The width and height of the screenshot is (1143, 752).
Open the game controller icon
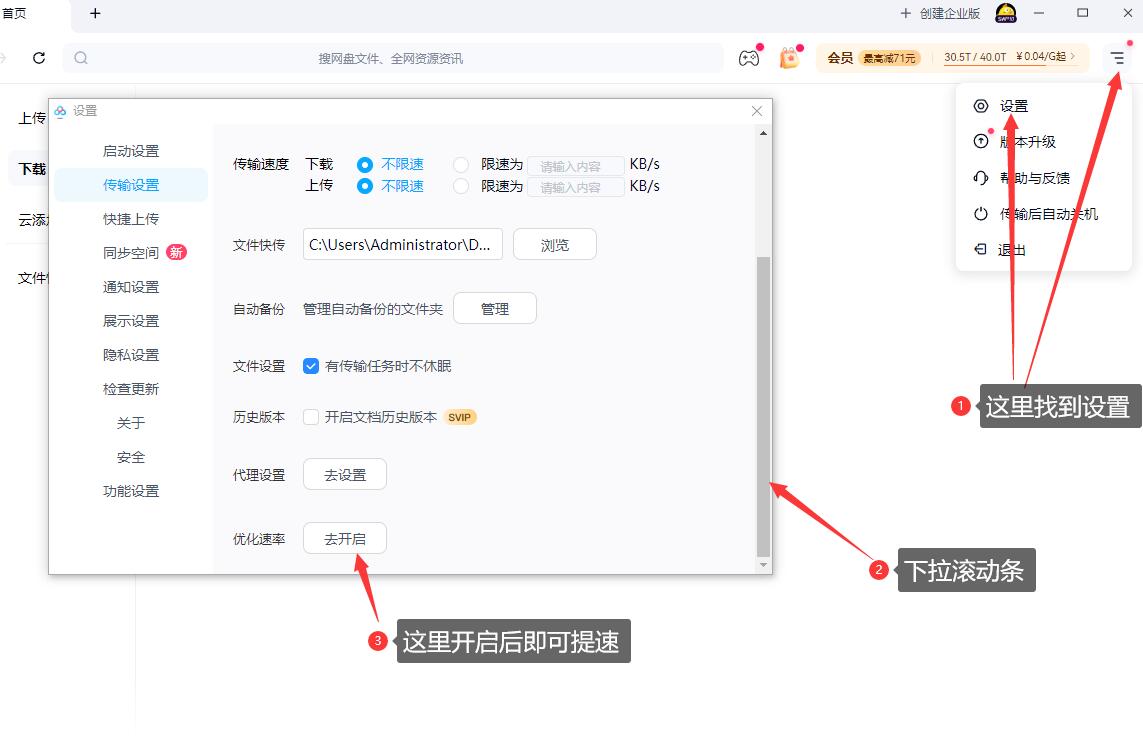point(749,58)
